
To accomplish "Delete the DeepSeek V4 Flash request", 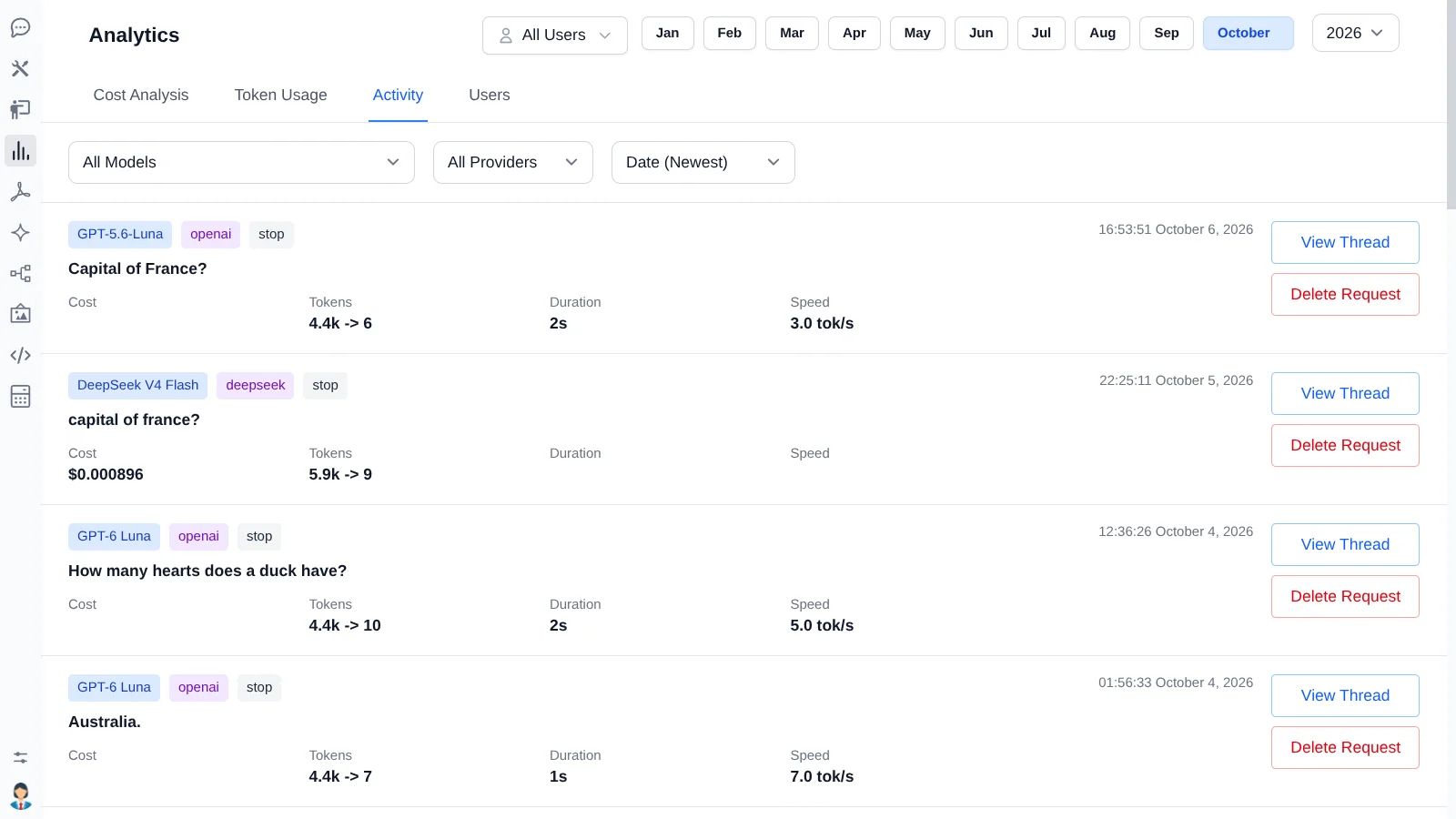I will 1345,445.
